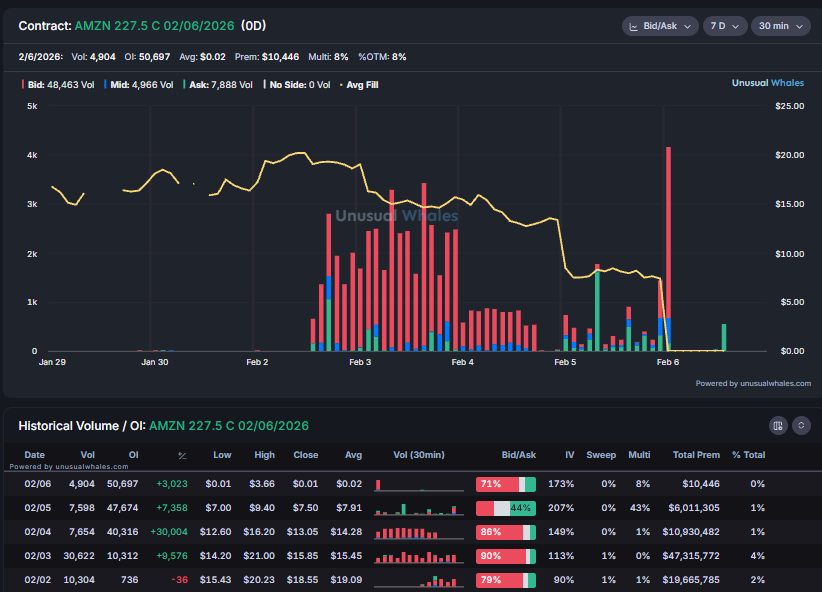Follow the 'Powered by unusualwhales.com' link under the chart

coord(753,383)
